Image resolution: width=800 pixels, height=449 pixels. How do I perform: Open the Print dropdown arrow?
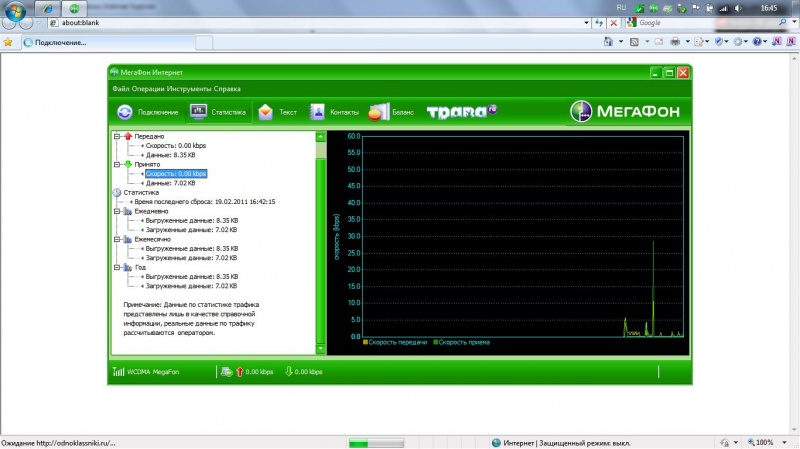687,42
